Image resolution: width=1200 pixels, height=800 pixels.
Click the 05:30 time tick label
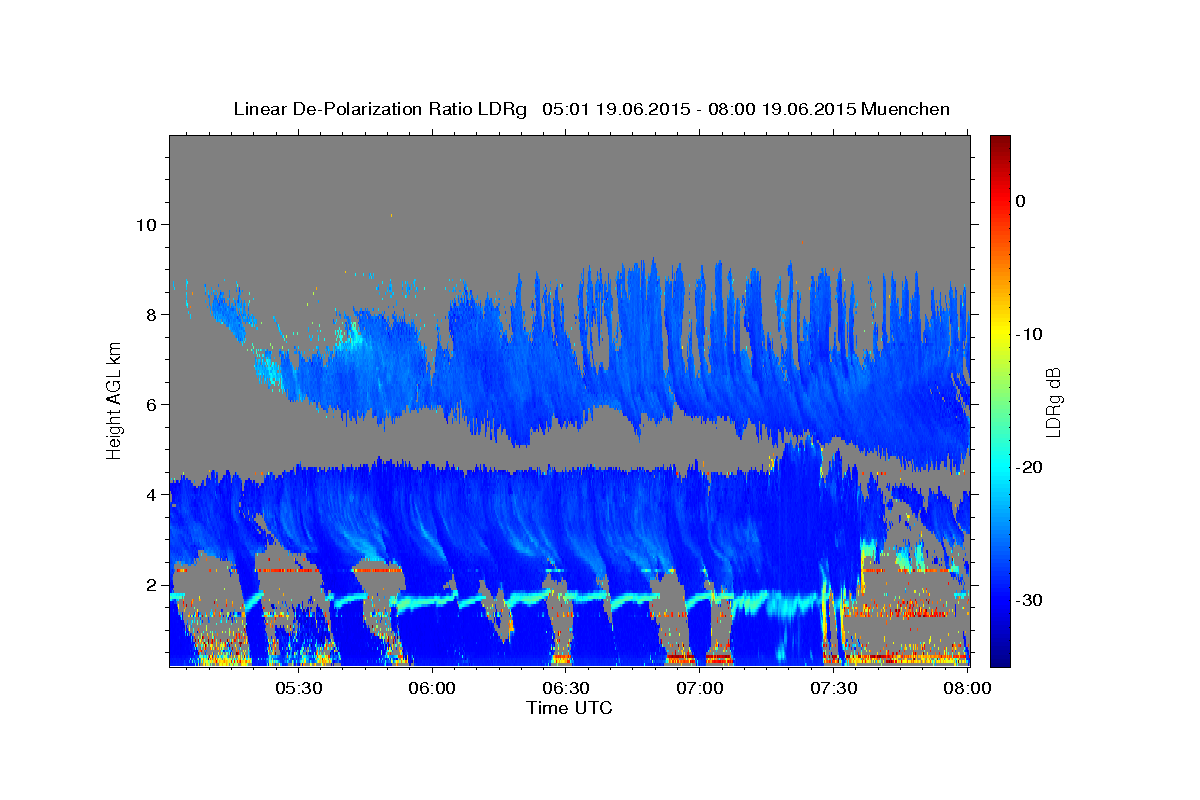(x=299, y=688)
